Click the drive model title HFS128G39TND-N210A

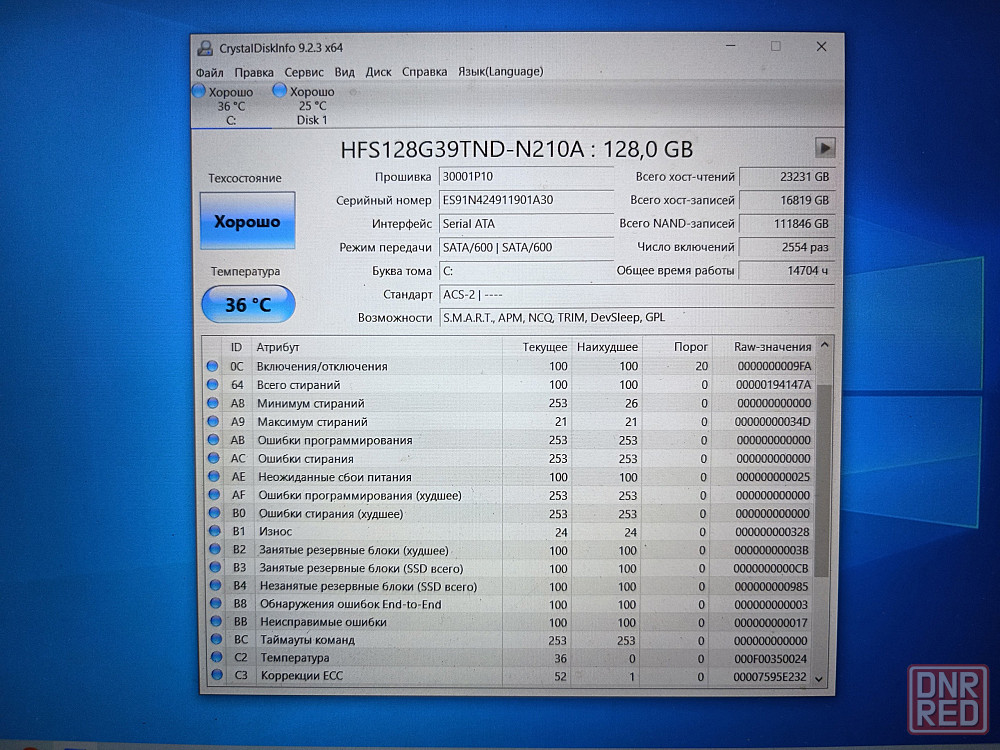tap(462, 150)
